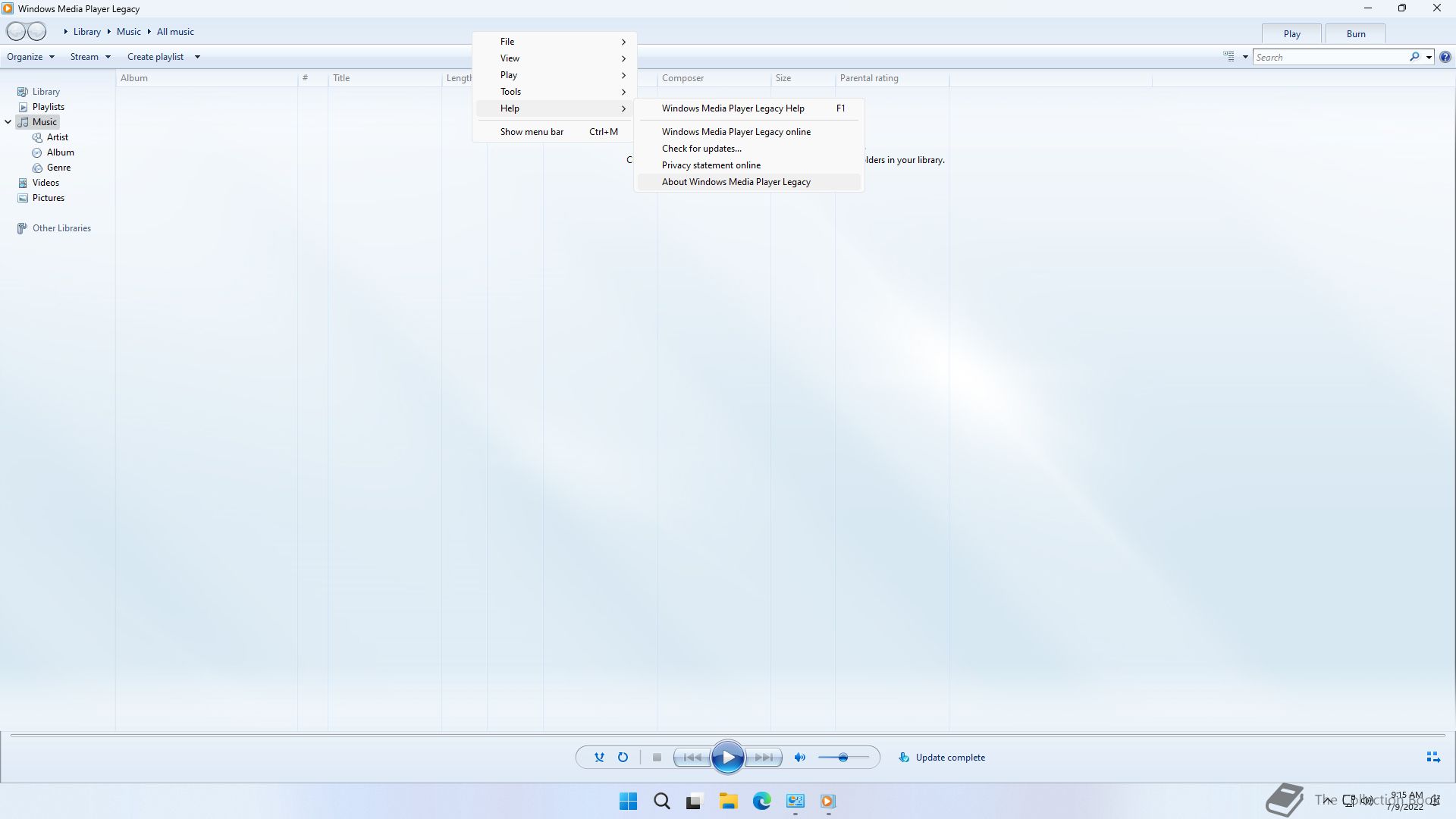Select Pictures in the navigation pane

[x=41, y=198]
